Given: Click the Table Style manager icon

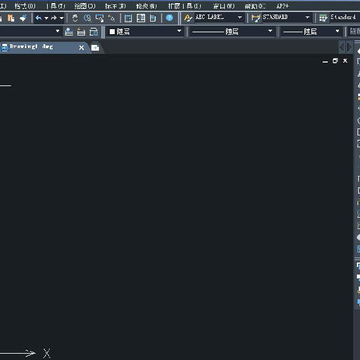Looking at the screenshot, I should click(323, 18).
